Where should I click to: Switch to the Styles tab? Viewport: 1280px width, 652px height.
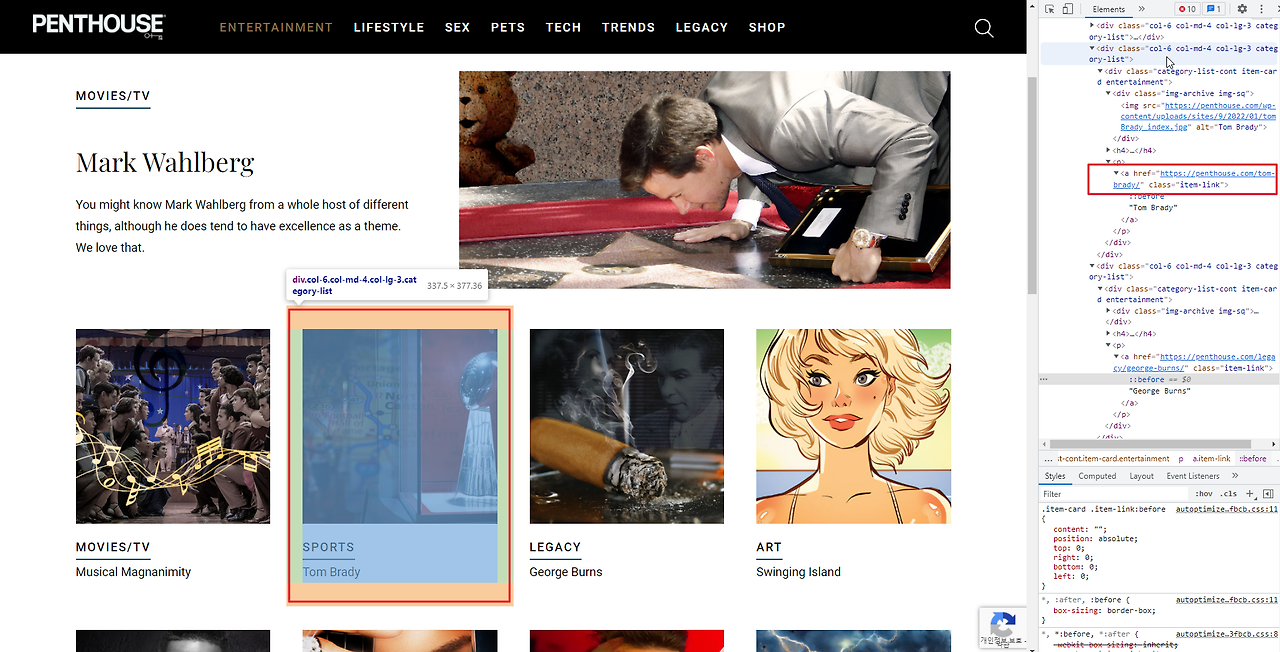tap(1055, 476)
